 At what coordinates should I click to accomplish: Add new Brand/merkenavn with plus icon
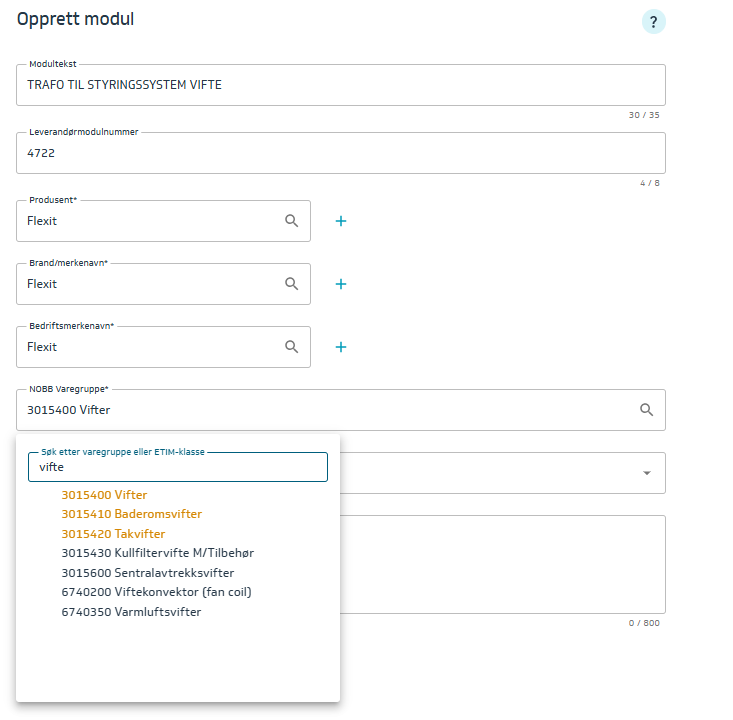pyautogui.click(x=340, y=284)
